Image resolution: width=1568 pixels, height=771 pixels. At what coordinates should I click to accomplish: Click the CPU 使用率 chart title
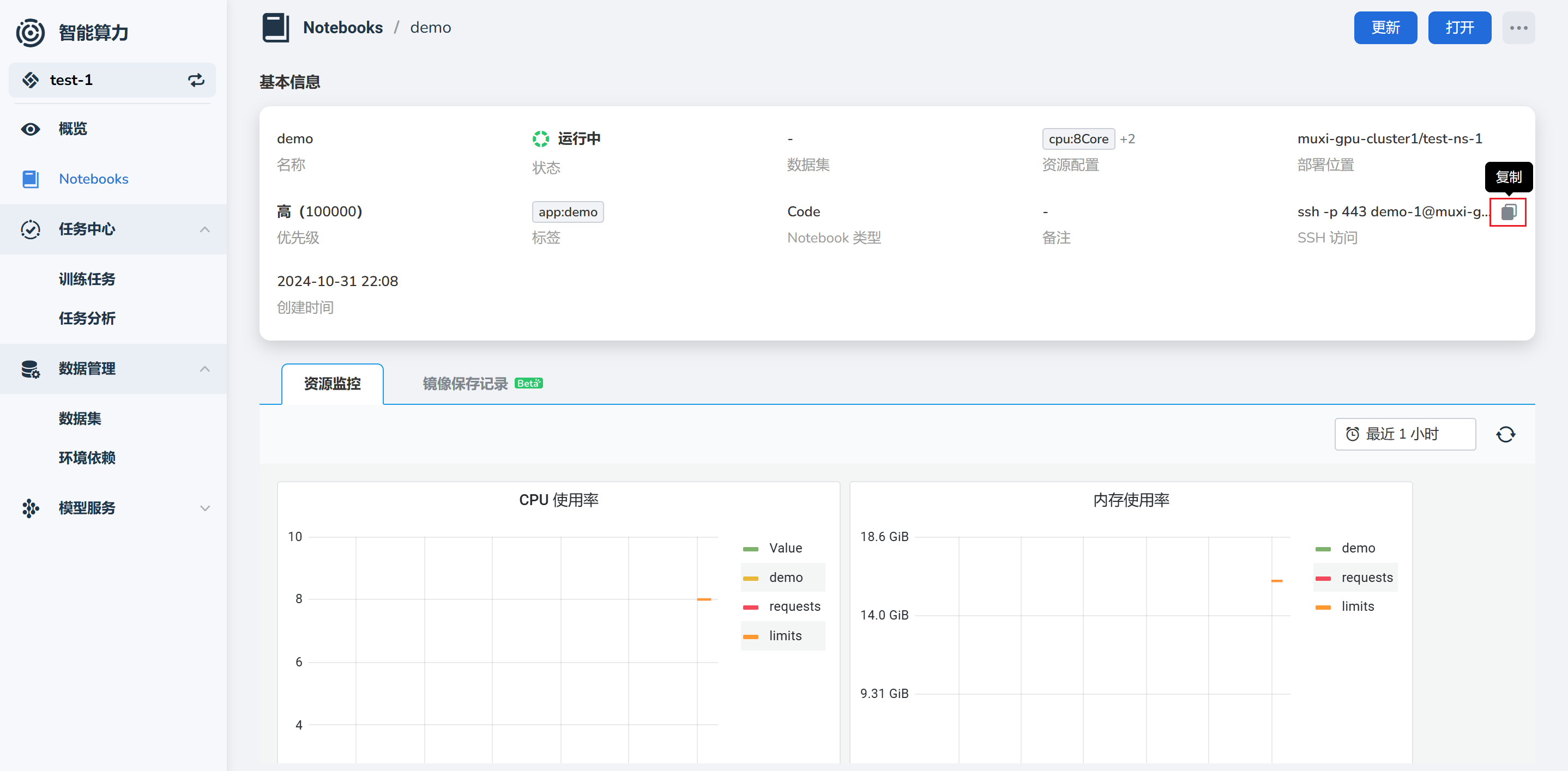click(x=559, y=500)
